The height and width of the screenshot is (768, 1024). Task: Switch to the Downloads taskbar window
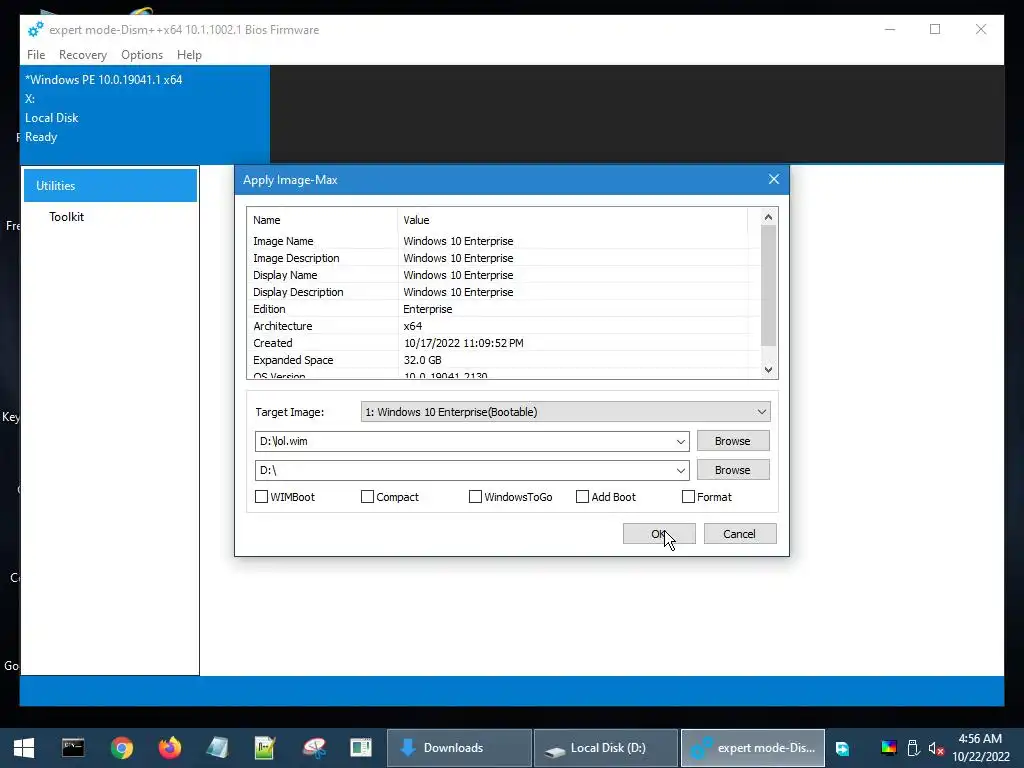pyautogui.click(x=459, y=748)
